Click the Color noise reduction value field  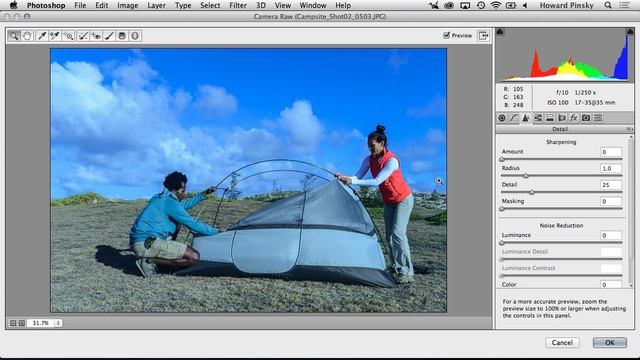[611, 284]
